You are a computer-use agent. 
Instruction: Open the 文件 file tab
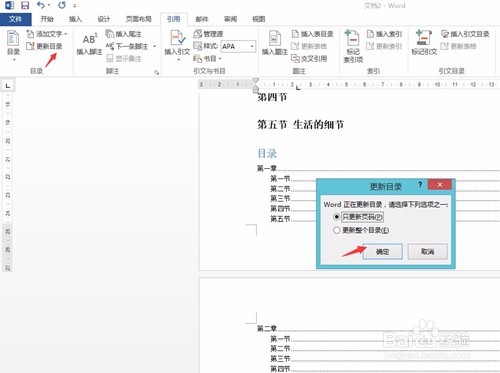coord(15,19)
